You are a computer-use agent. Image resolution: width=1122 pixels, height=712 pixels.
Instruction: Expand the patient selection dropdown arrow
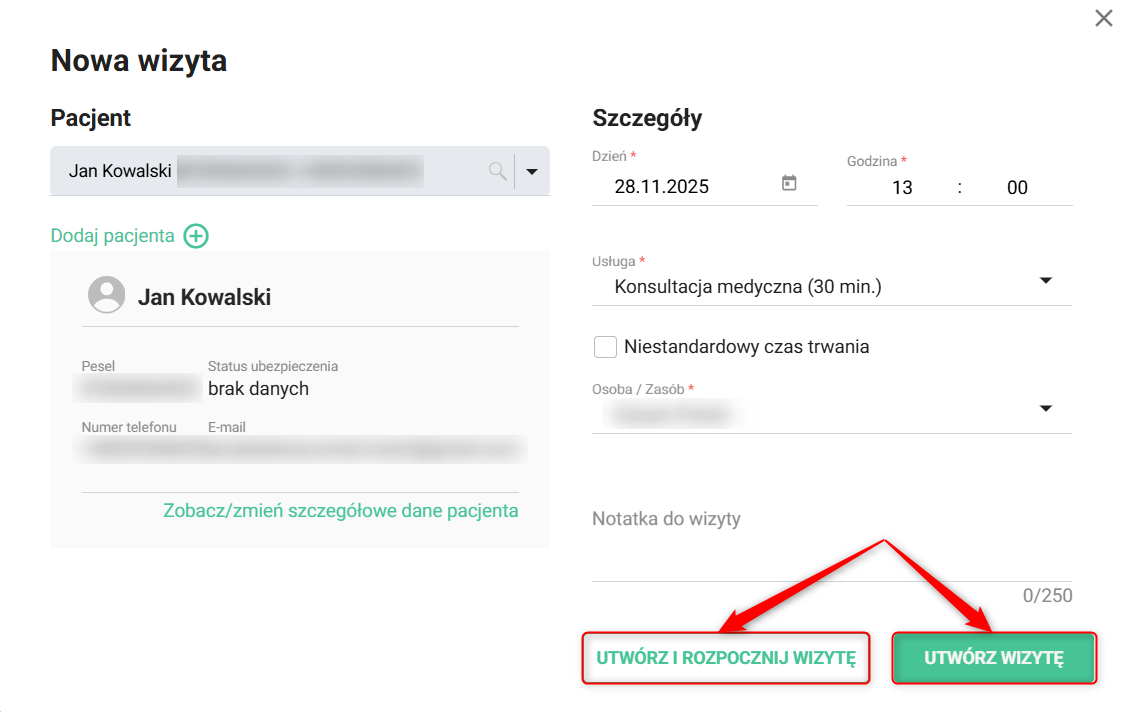click(x=532, y=171)
